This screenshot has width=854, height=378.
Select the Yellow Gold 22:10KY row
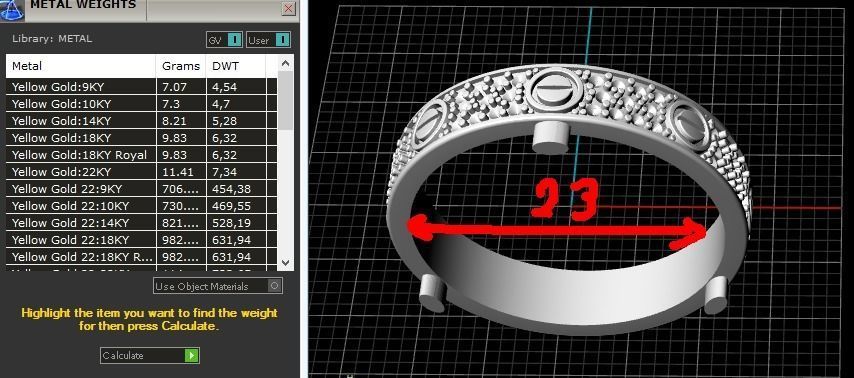tap(141, 206)
